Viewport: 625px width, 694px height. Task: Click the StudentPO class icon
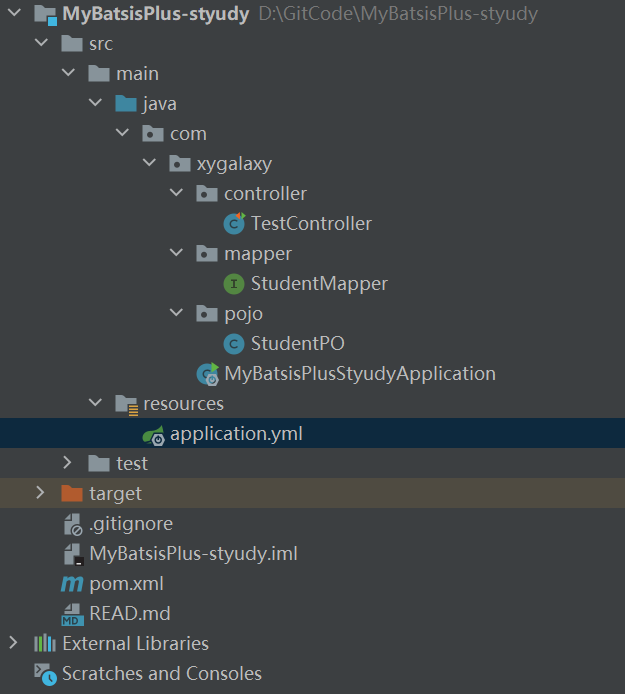click(x=234, y=344)
